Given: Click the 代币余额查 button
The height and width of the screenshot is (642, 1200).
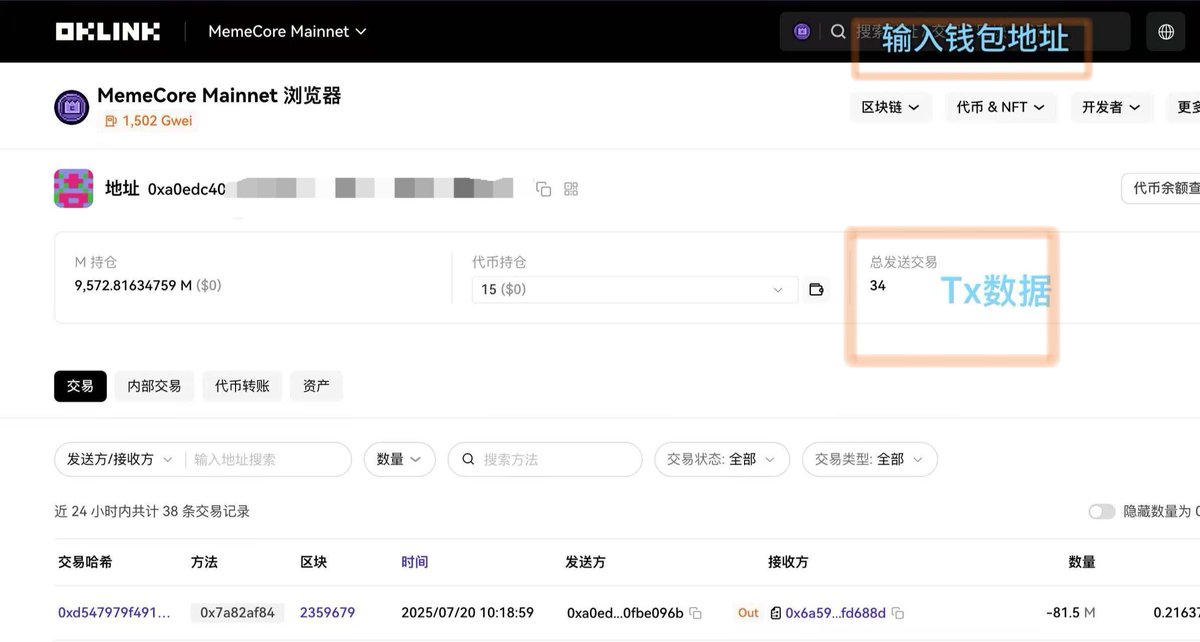Looking at the screenshot, I should coord(1161,188).
